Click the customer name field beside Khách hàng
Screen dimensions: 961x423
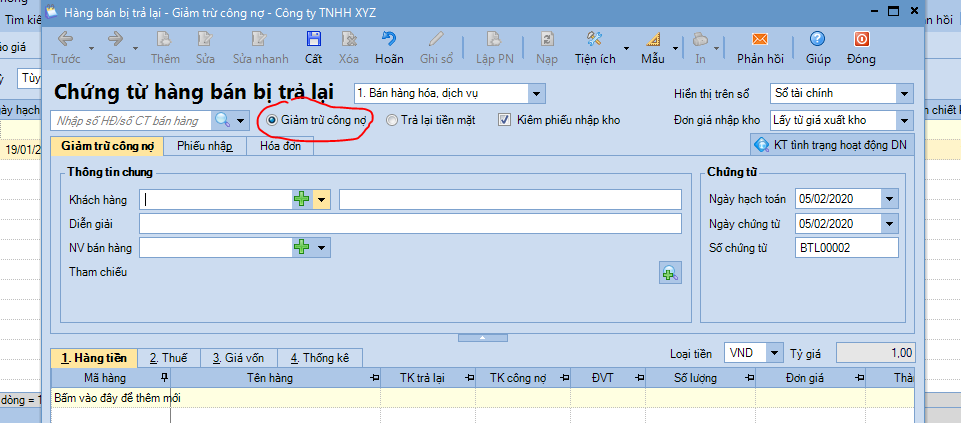pyautogui.click(x=510, y=199)
